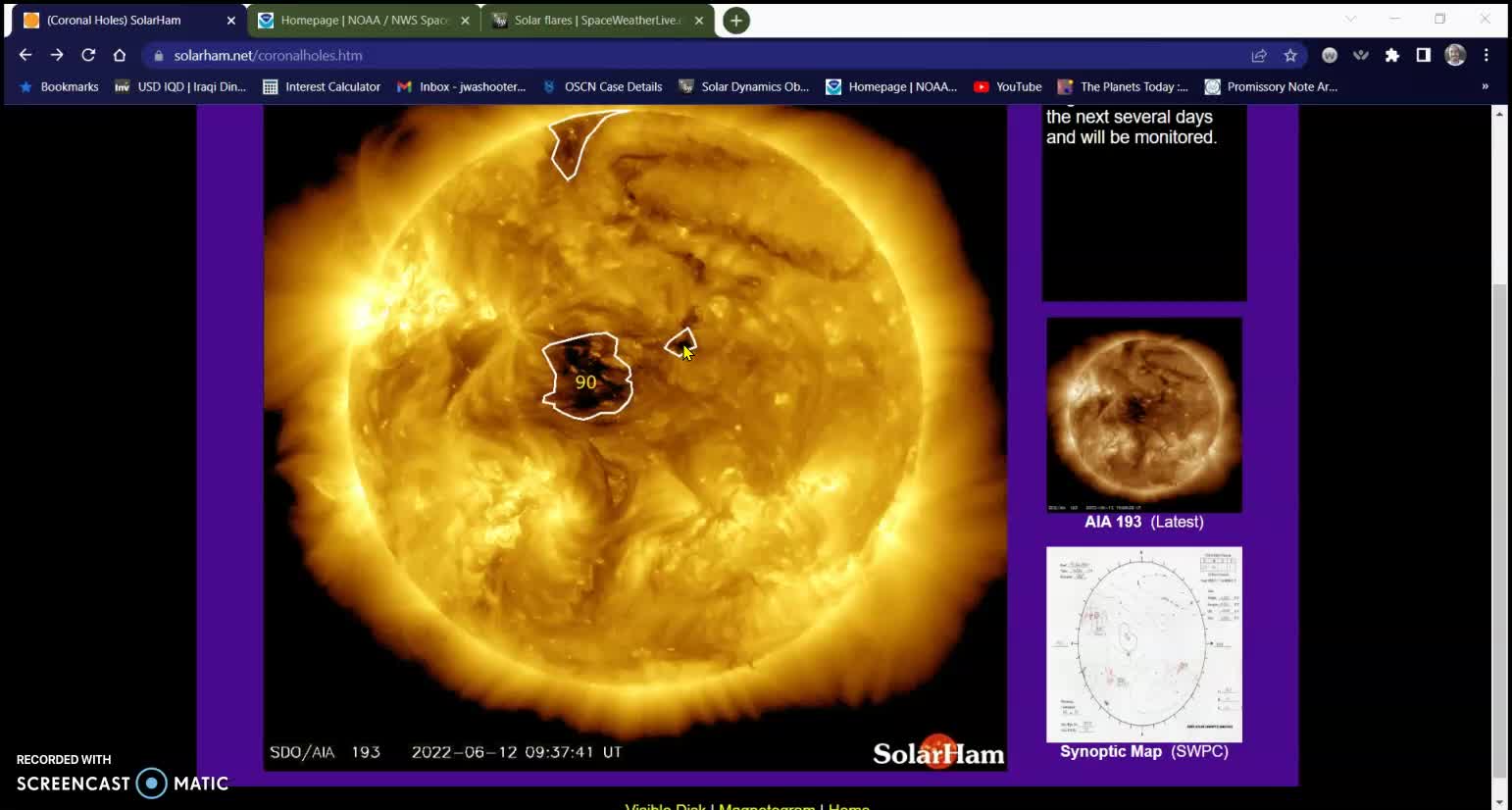1512x810 pixels.
Task: Open the Promissory Note bookmark
Action: (x=1271, y=87)
